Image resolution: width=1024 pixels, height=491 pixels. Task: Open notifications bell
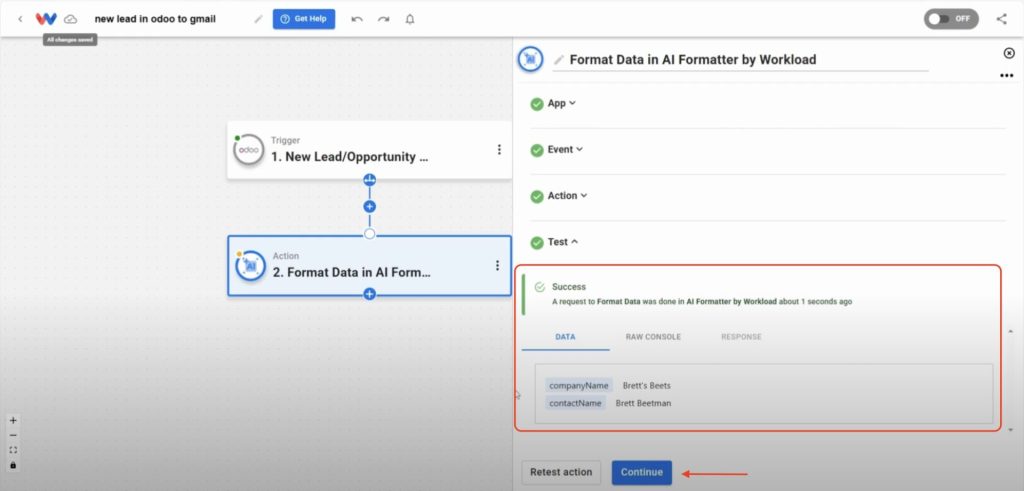tap(410, 19)
